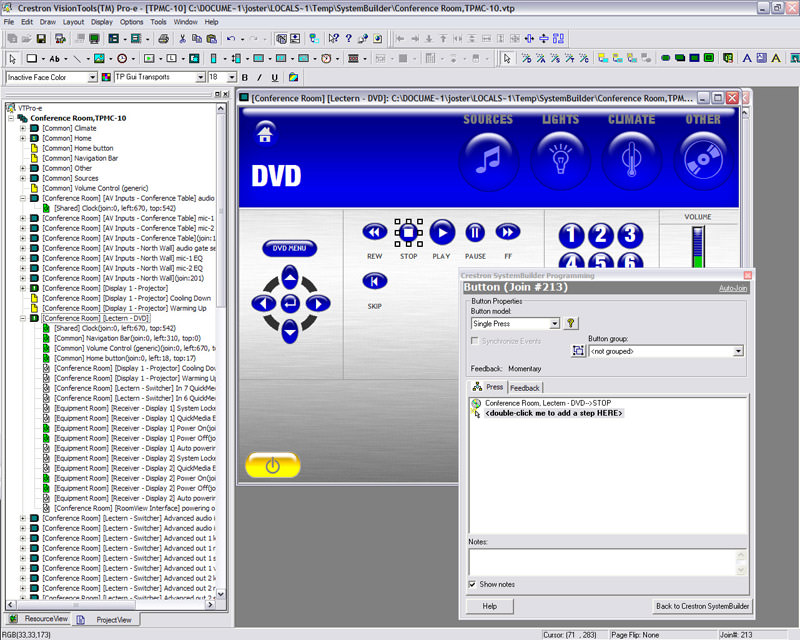
Task: Select the clock draw tool icon
Action: tap(122, 59)
